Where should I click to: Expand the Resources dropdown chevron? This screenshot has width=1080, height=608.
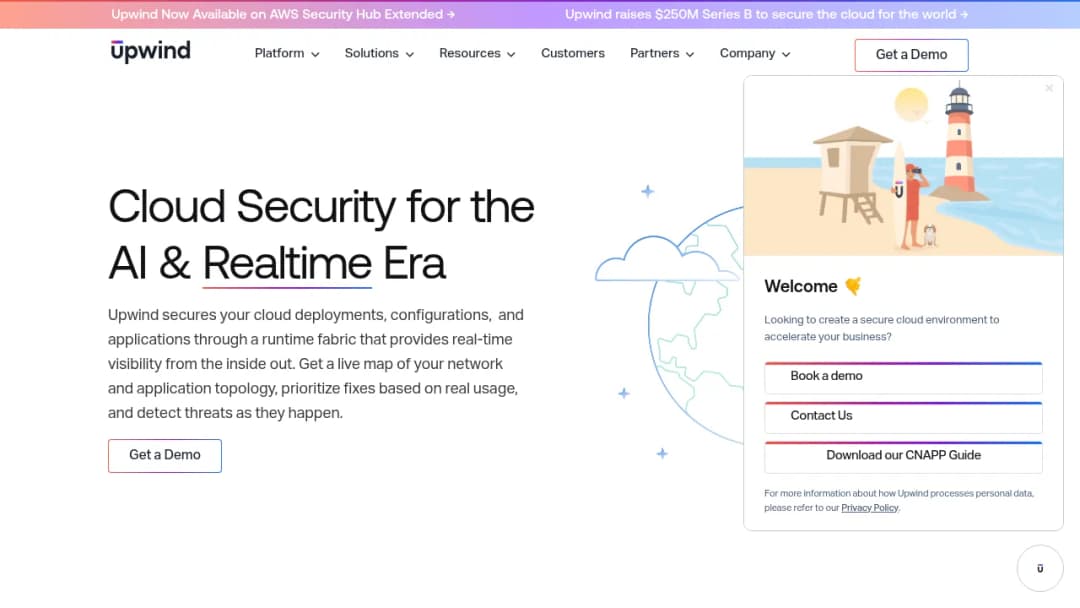click(511, 54)
